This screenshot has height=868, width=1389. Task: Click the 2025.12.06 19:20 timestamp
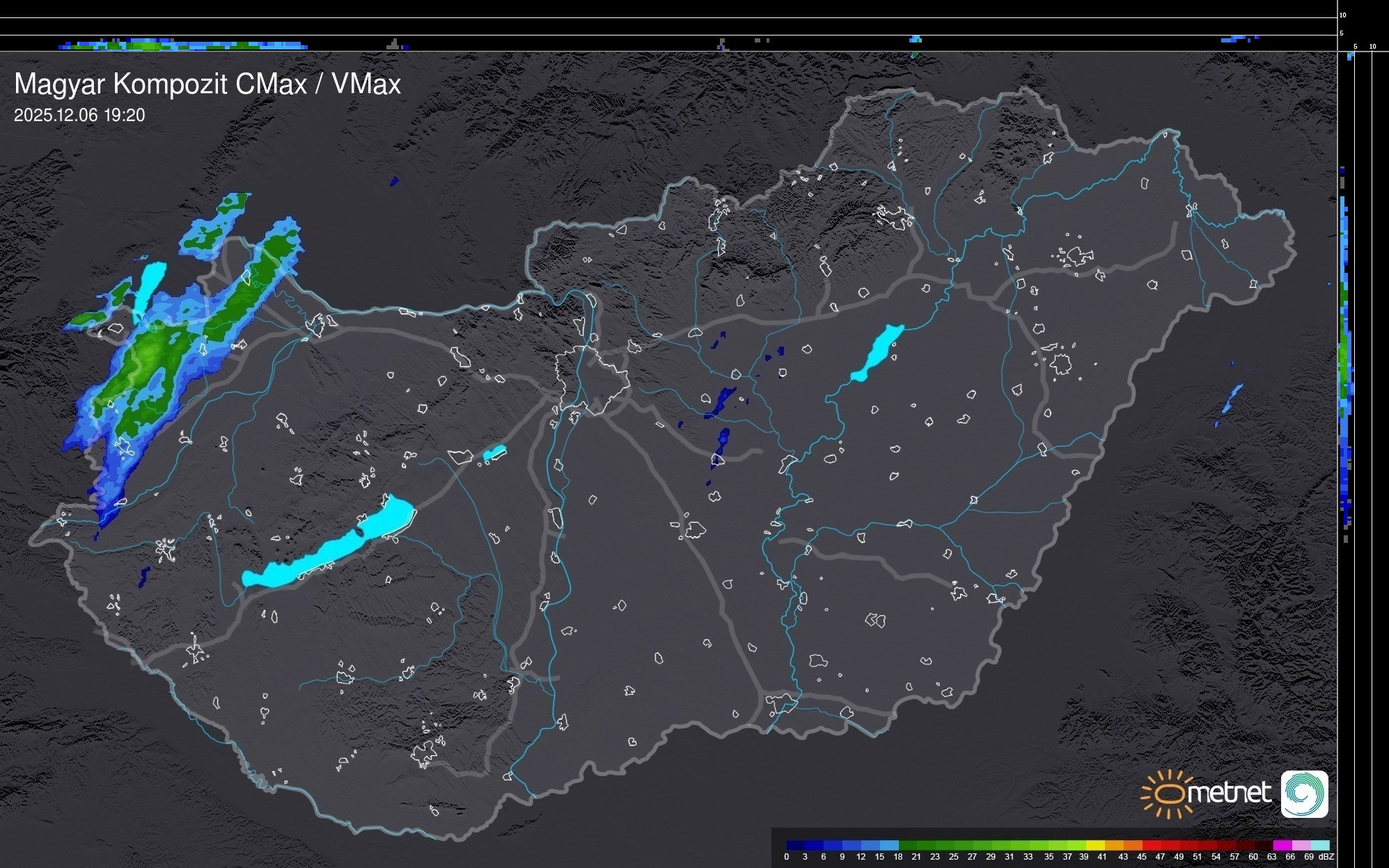coord(79,116)
